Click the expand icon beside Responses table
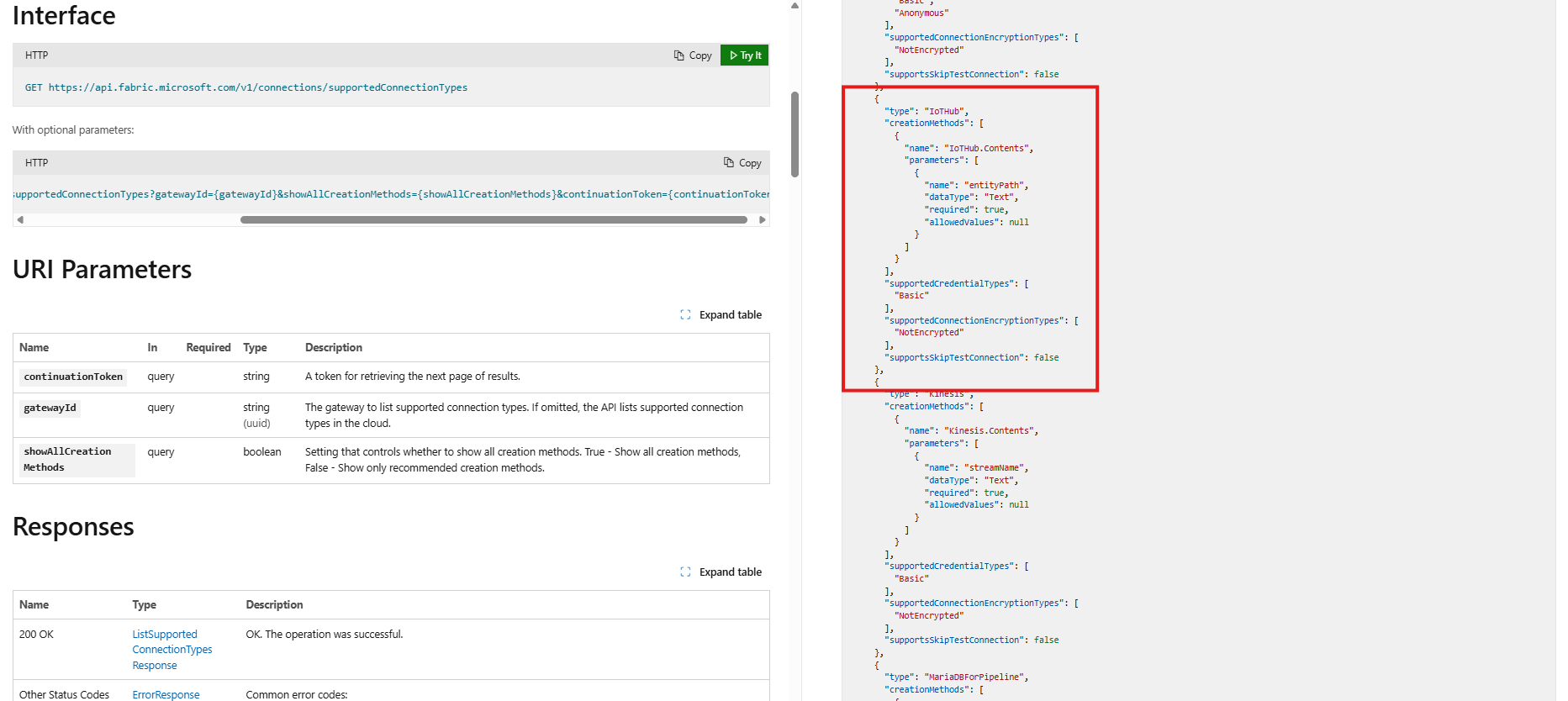Viewport: 1568px width, 701px height. coord(685,572)
